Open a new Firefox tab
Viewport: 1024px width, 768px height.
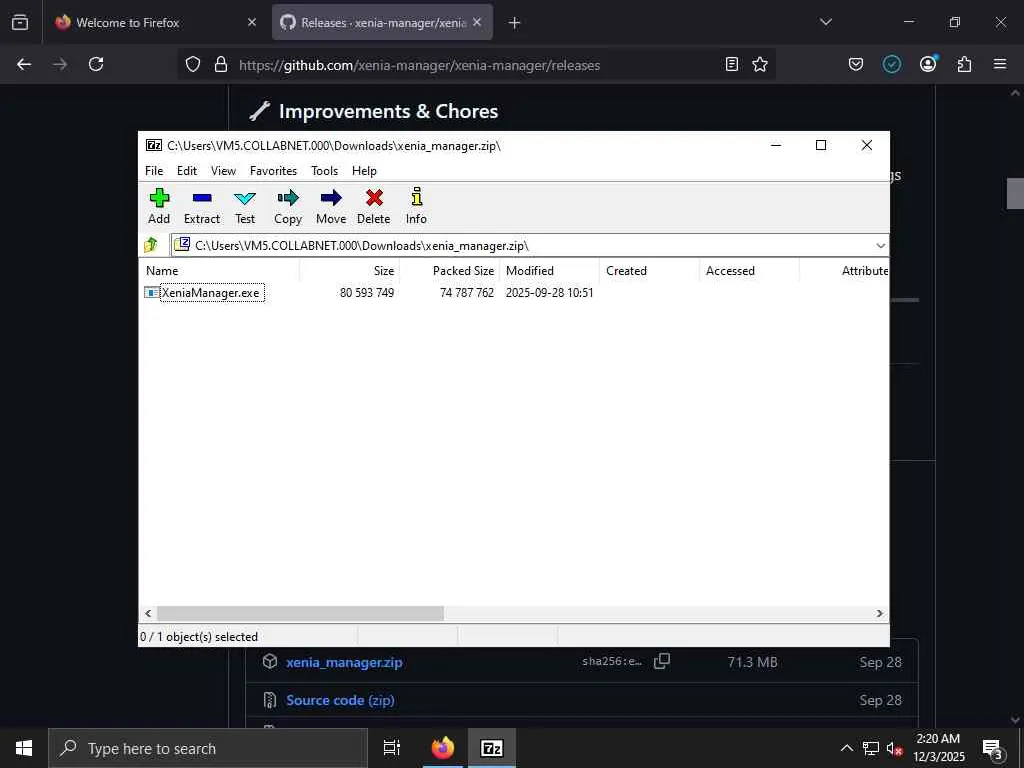[515, 23]
